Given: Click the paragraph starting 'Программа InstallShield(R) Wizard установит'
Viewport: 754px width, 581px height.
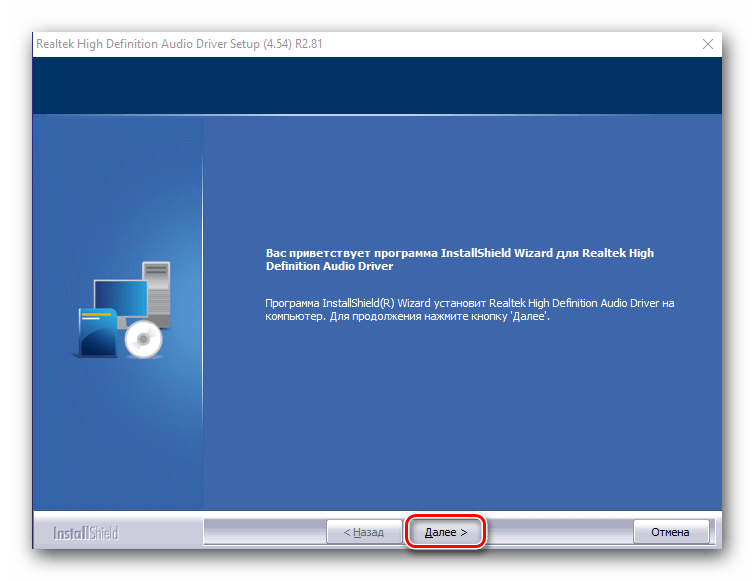Looking at the screenshot, I should point(469,309).
